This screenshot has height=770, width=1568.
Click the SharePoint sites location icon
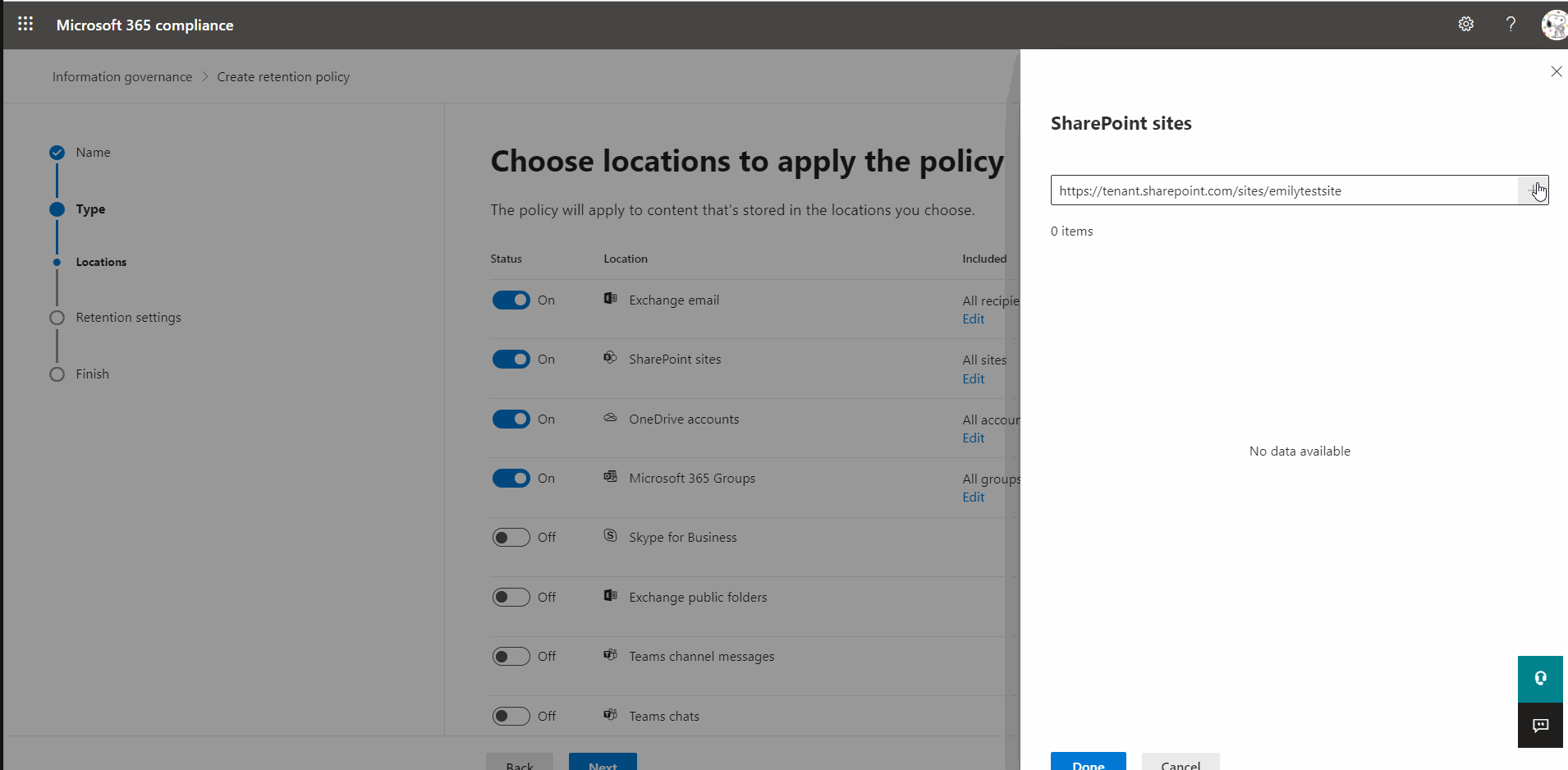point(610,358)
